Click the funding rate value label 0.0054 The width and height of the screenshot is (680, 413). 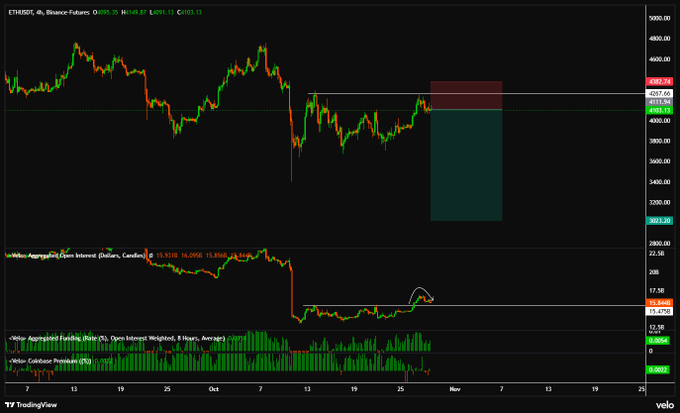[659, 341]
